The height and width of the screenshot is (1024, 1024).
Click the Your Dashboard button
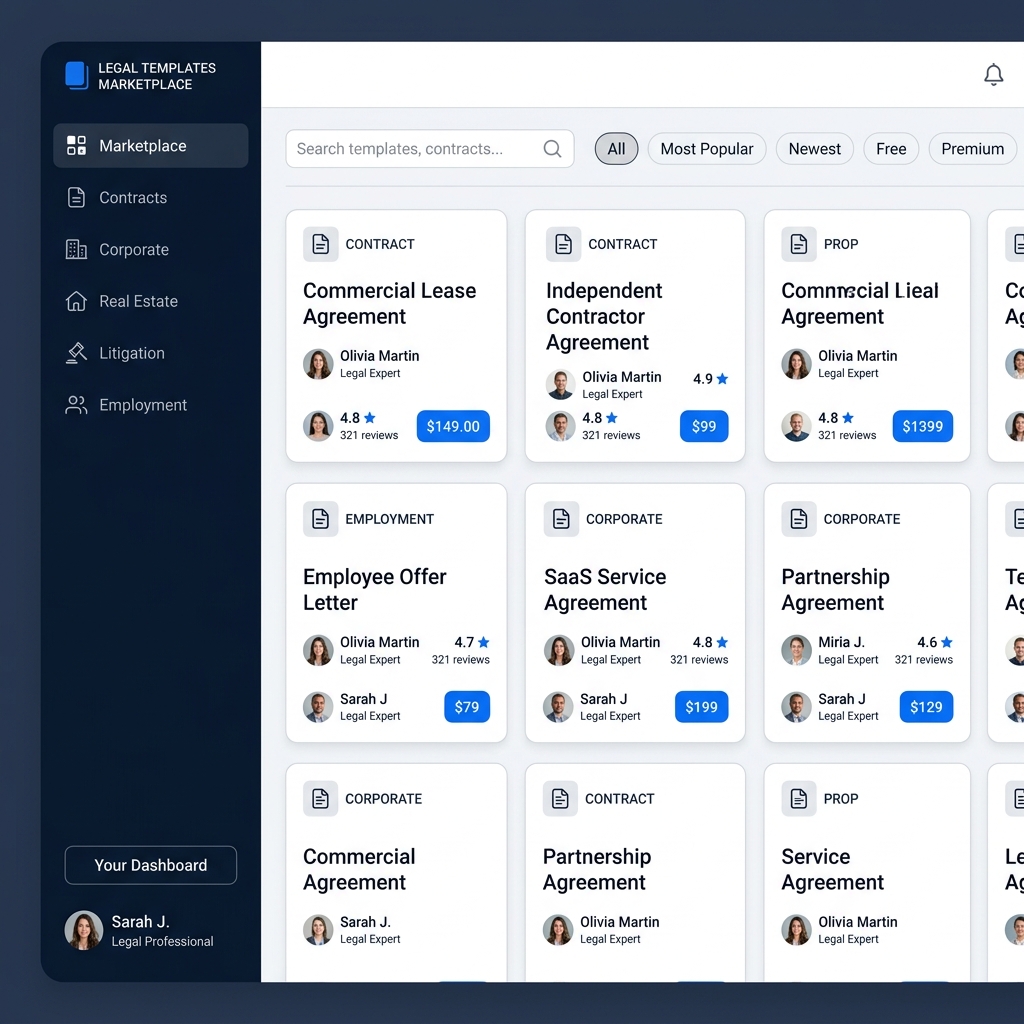pyautogui.click(x=151, y=865)
